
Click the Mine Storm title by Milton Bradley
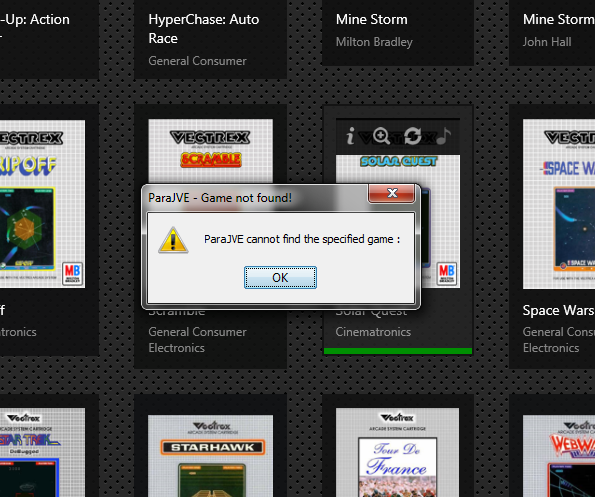point(371,19)
